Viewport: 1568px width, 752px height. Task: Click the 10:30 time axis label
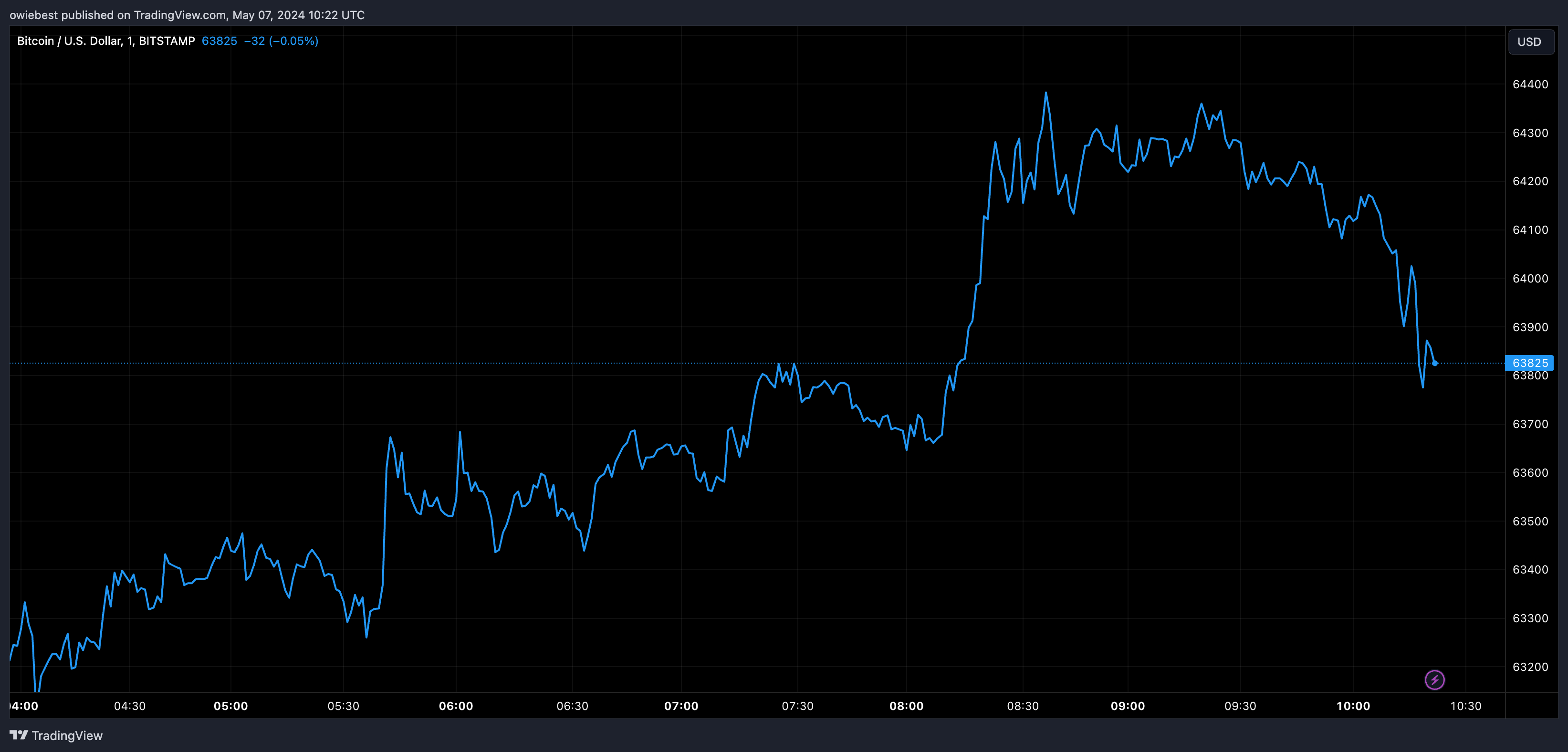(1466, 706)
